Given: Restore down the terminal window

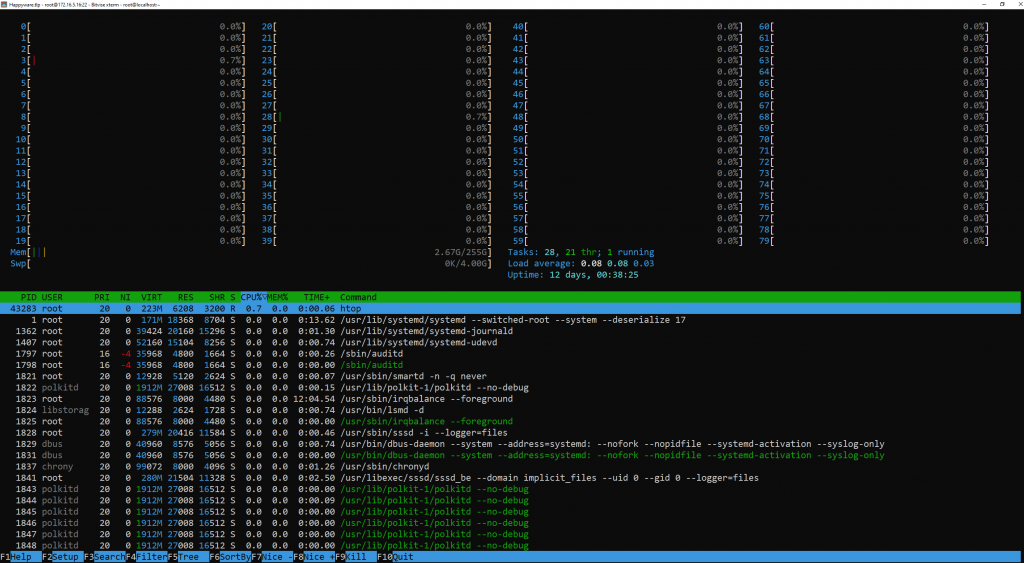Looking at the screenshot, I should point(1002,4).
